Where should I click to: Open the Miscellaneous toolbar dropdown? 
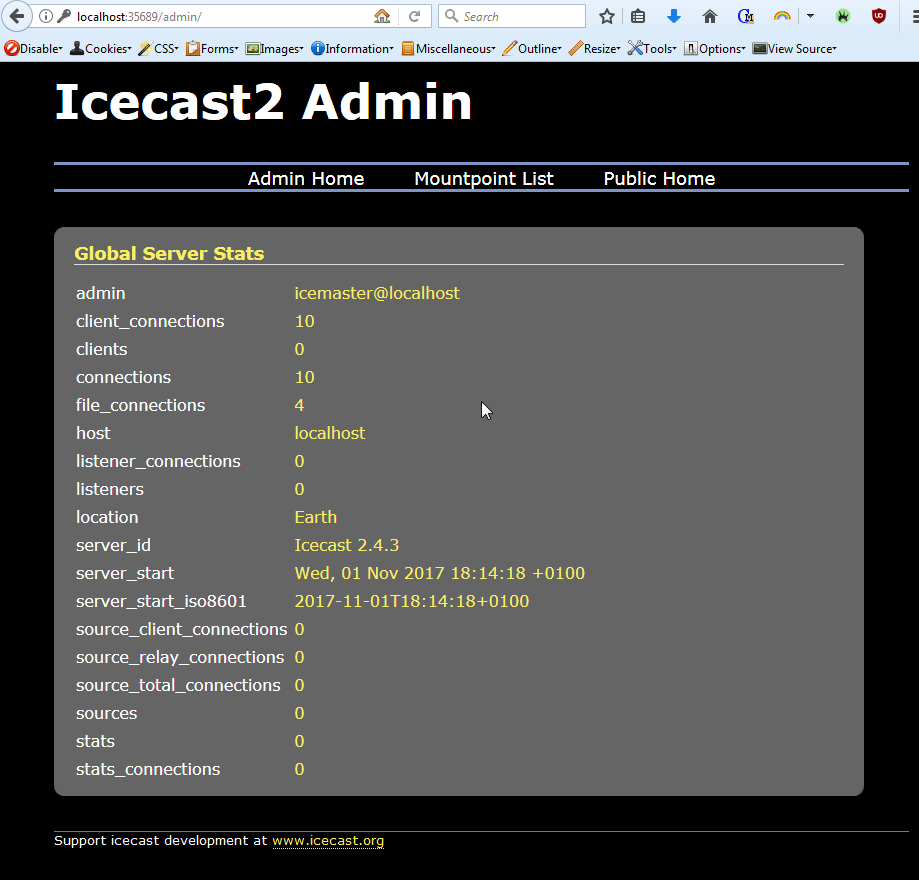pos(448,49)
